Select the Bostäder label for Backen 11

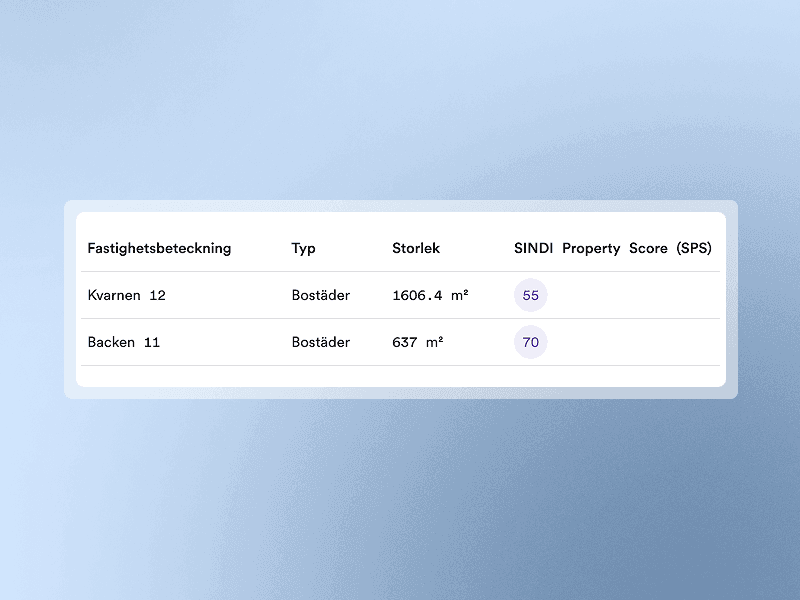tap(321, 342)
